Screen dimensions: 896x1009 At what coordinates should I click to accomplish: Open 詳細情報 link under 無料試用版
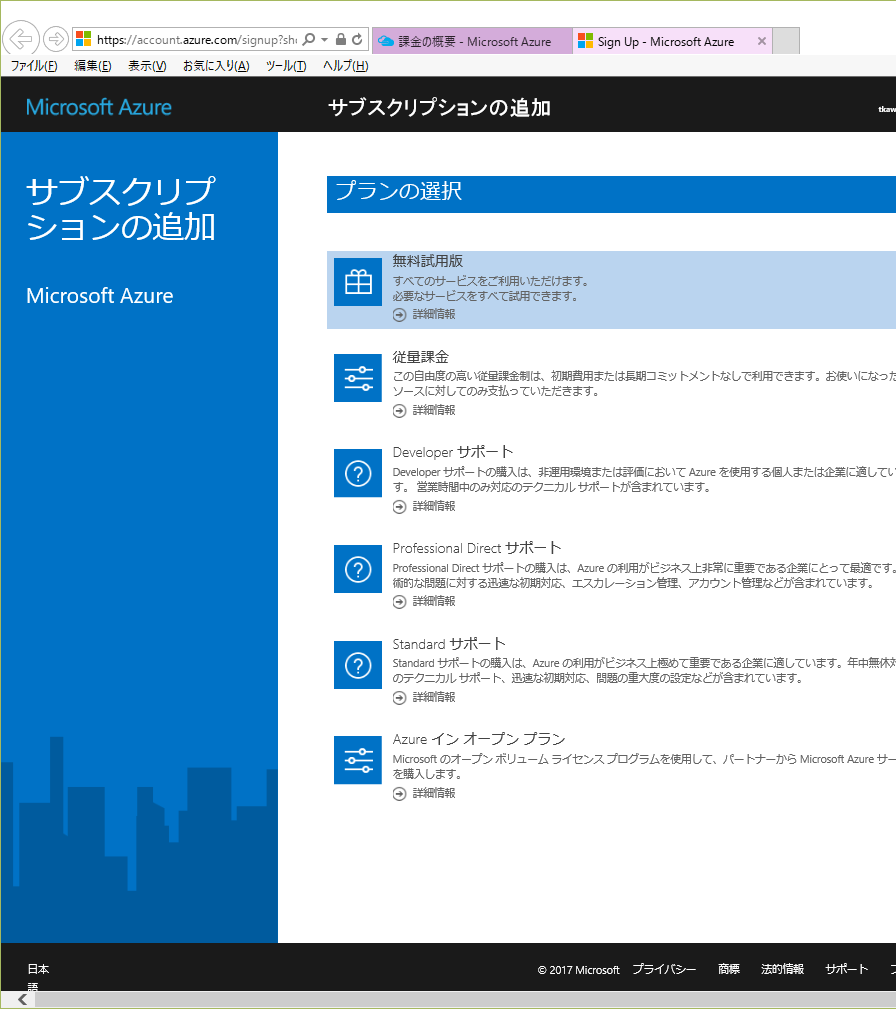[434, 314]
